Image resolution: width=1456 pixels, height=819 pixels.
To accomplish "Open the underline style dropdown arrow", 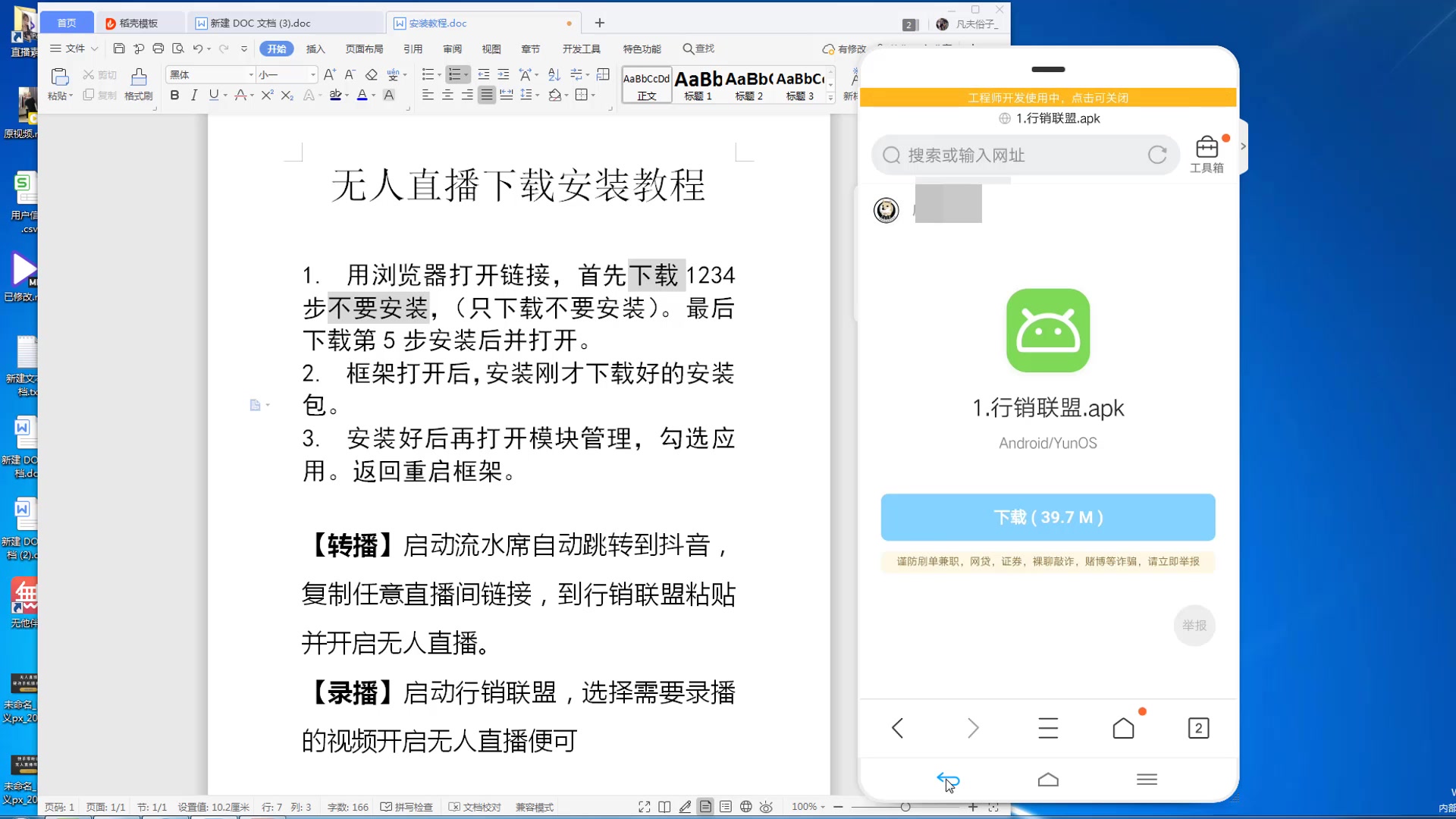I will (x=225, y=96).
